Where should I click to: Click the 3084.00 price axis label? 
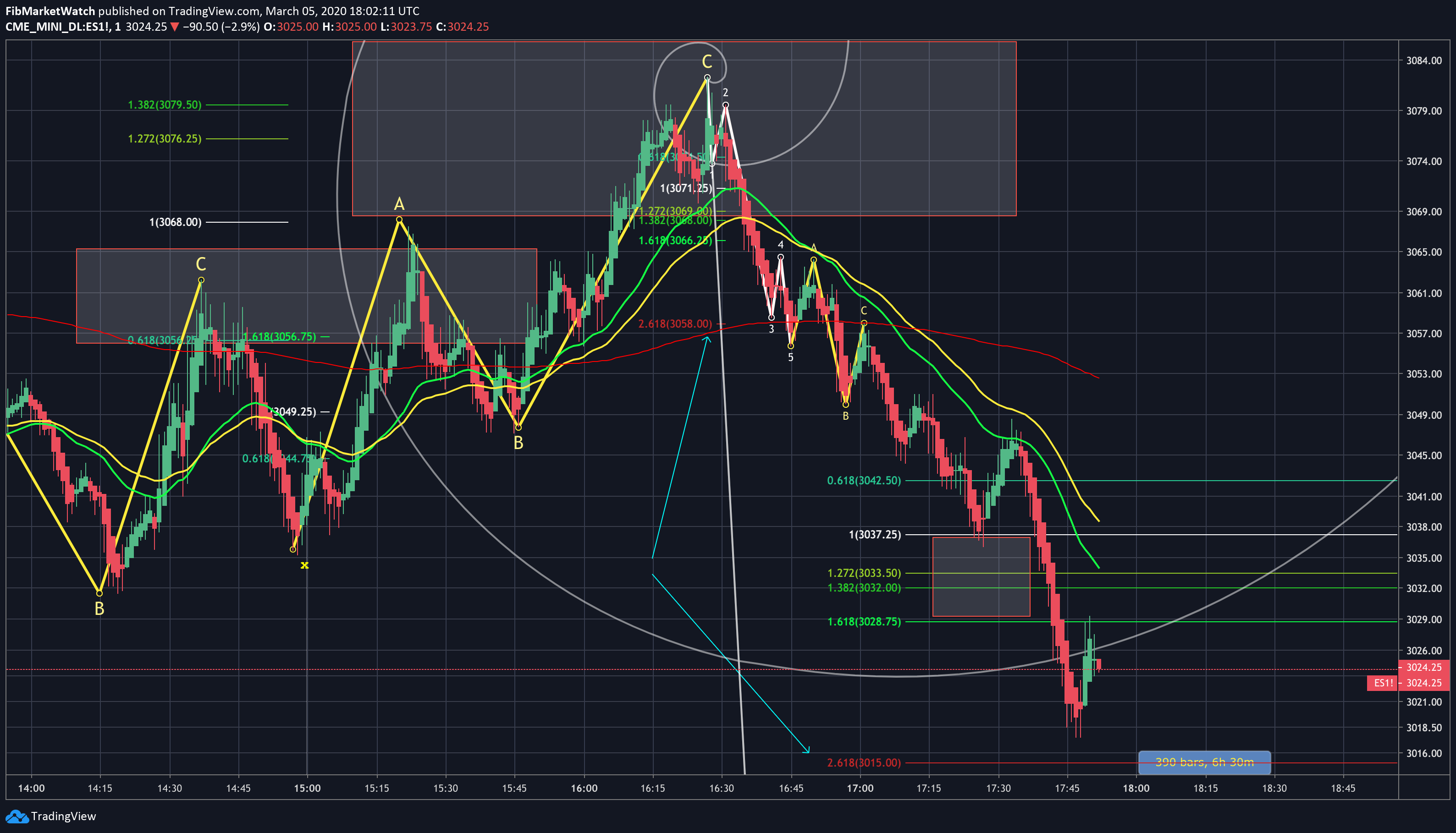1424,60
